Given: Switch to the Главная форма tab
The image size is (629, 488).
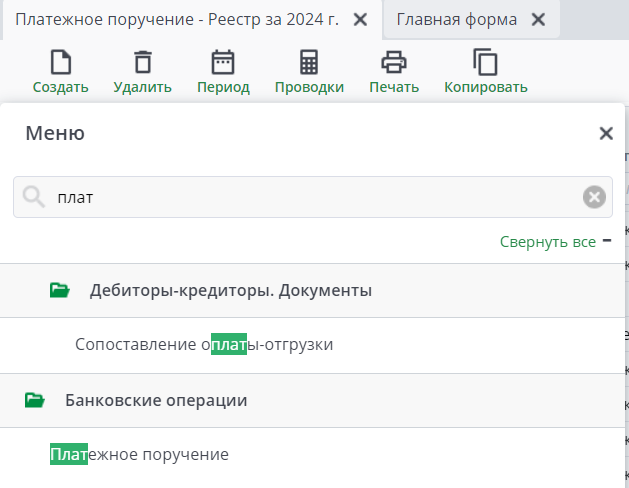Looking at the screenshot, I should pyautogui.click(x=457, y=20).
